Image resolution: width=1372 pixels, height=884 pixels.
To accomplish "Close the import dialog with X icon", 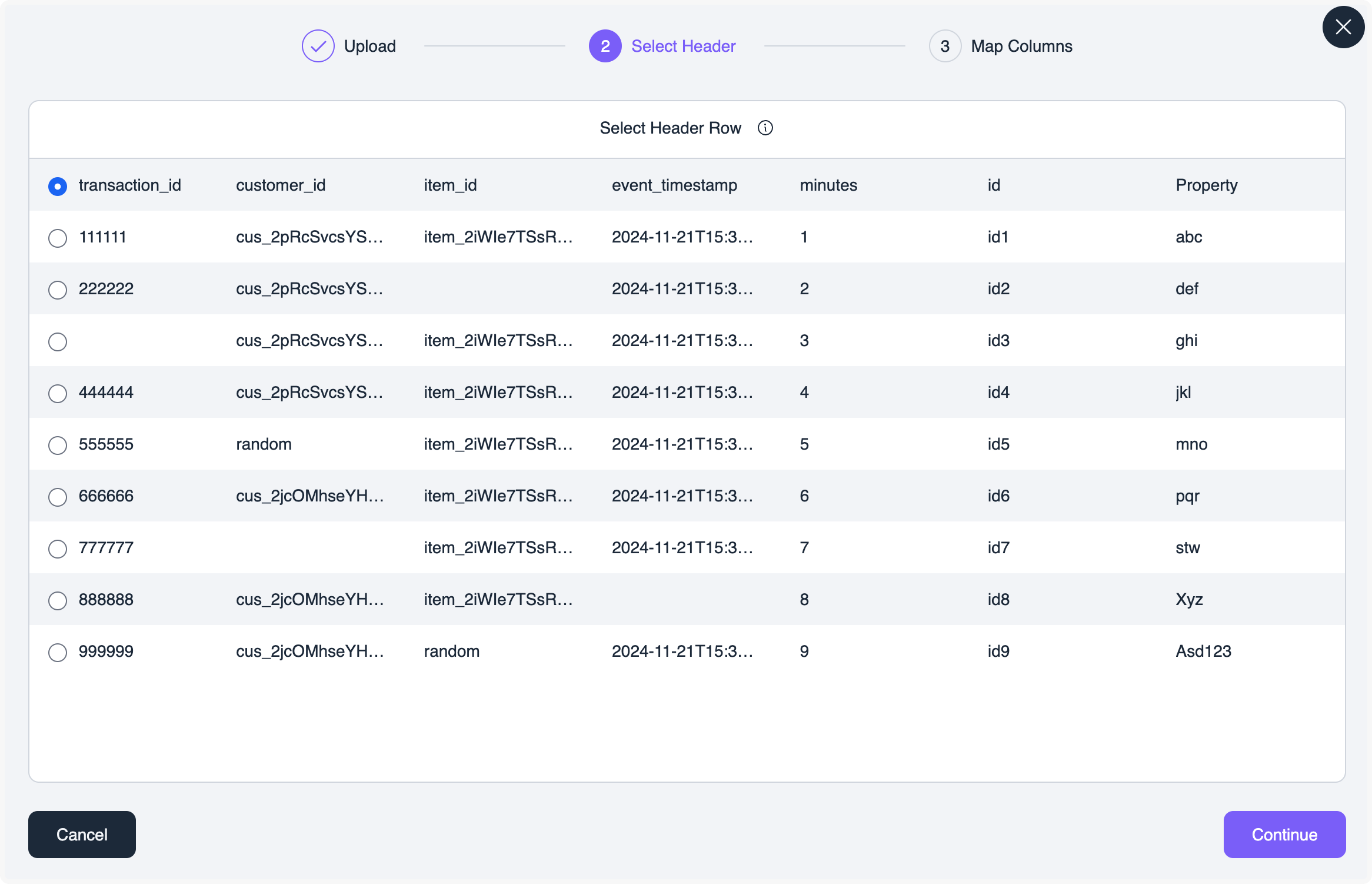I will [1343, 27].
